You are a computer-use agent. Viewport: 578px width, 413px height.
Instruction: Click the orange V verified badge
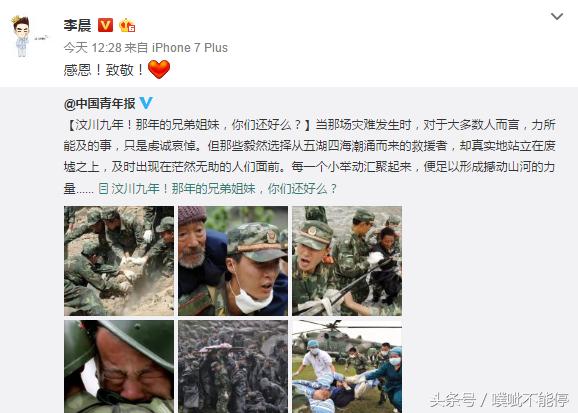click(105, 25)
